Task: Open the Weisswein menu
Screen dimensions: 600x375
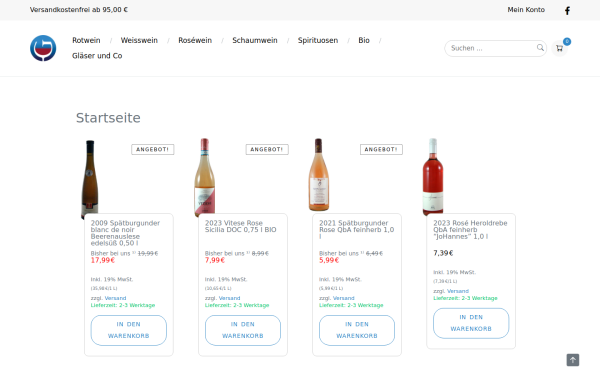Action: click(139, 40)
